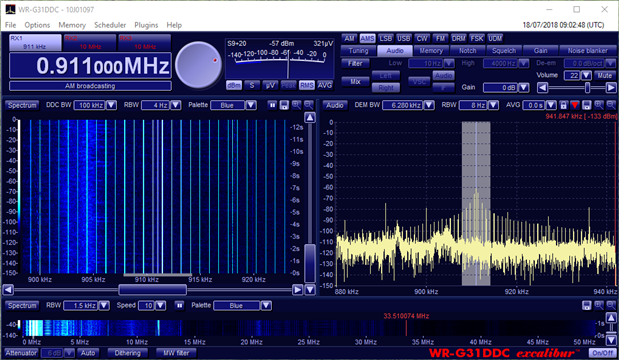
Task: Toggle the Mute button
Action: tap(604, 75)
